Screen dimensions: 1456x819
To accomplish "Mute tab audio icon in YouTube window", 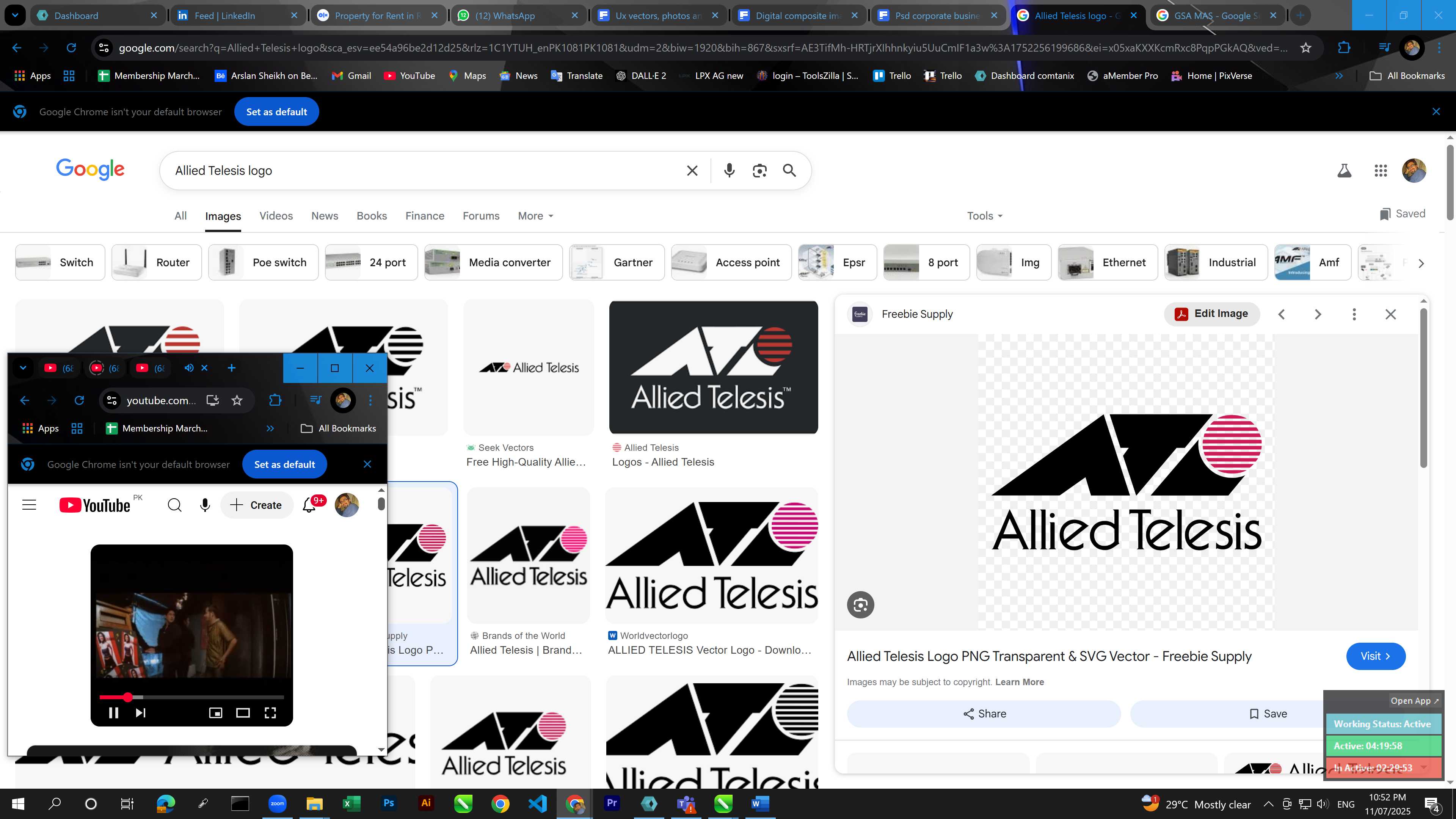I will [189, 368].
